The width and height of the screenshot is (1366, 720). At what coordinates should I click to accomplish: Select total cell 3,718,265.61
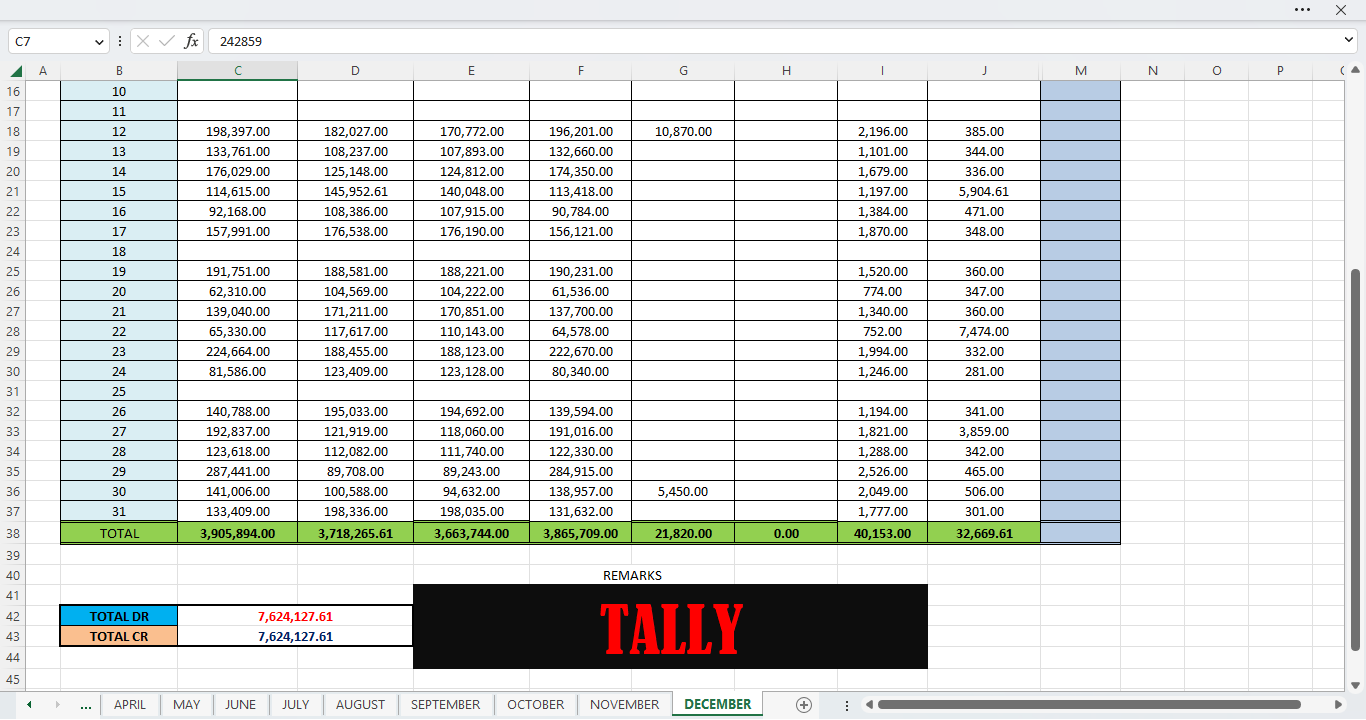(x=355, y=533)
